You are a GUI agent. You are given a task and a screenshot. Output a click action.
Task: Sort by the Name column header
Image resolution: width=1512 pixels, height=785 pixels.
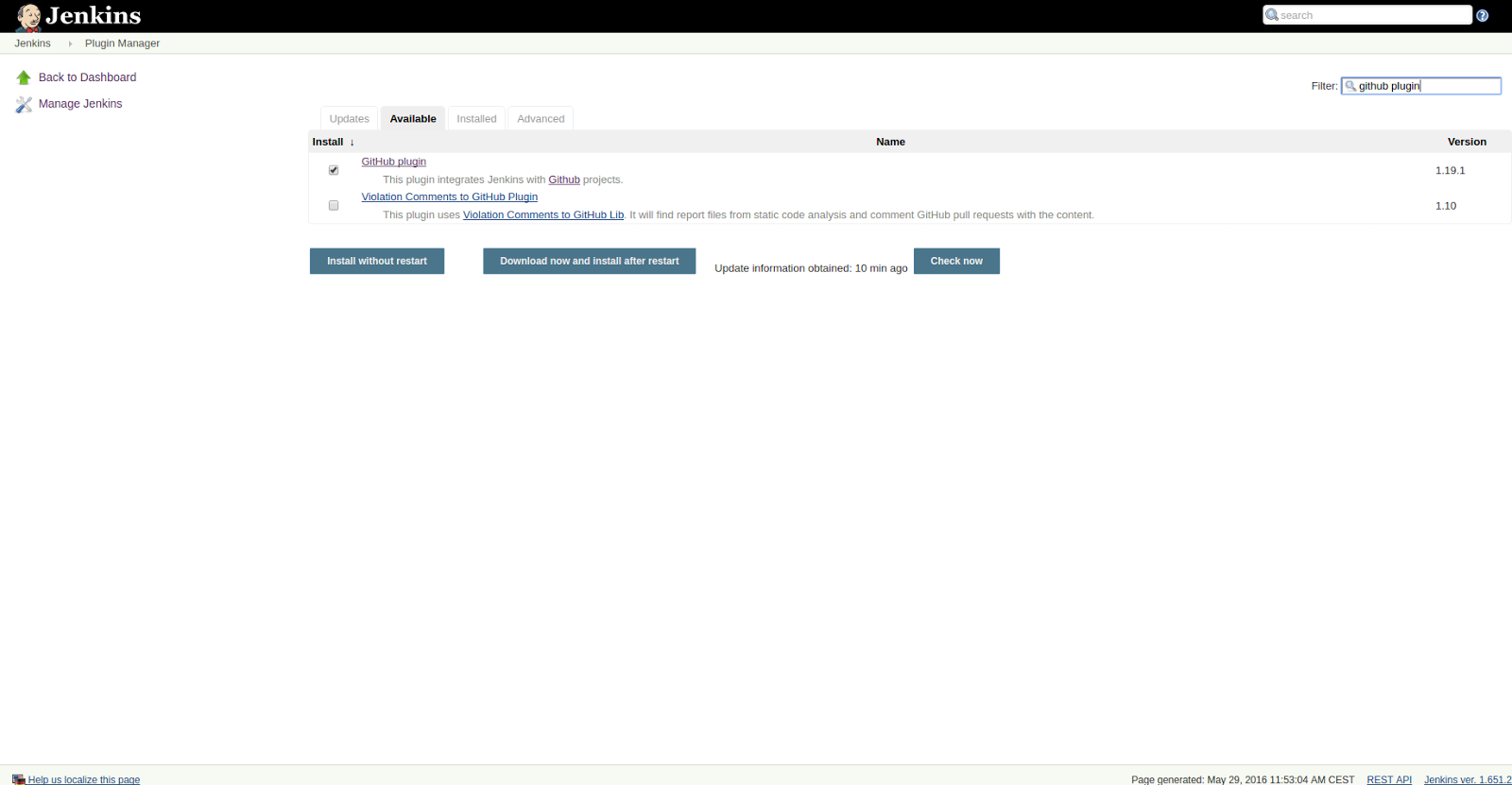890,142
